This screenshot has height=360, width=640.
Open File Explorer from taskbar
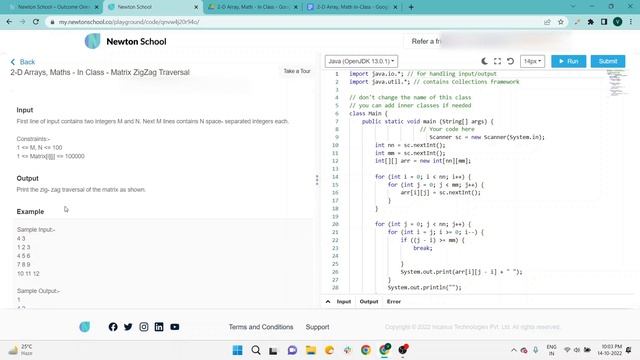[311, 350]
